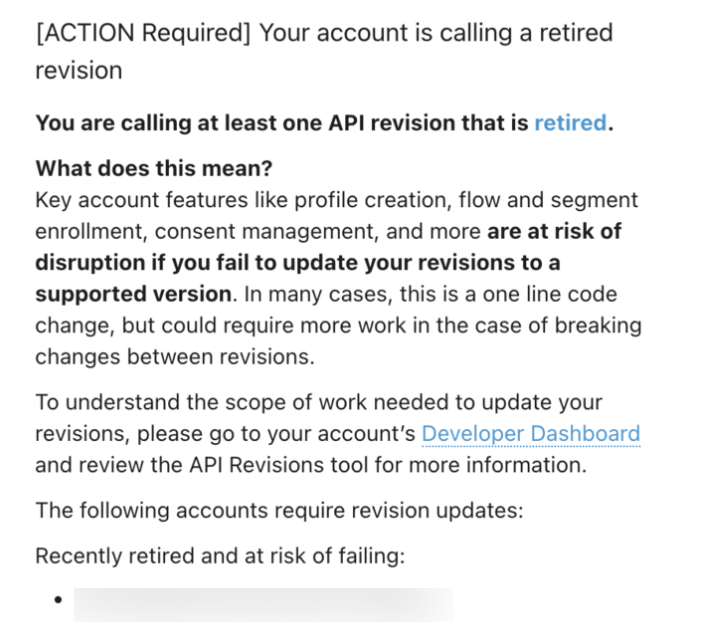Click the bold "supported version" phrase
702x632 pixels.
133,295
